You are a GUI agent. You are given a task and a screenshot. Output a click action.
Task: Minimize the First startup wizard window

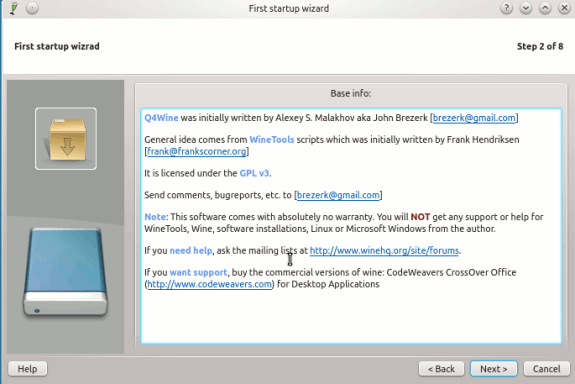[526, 8]
